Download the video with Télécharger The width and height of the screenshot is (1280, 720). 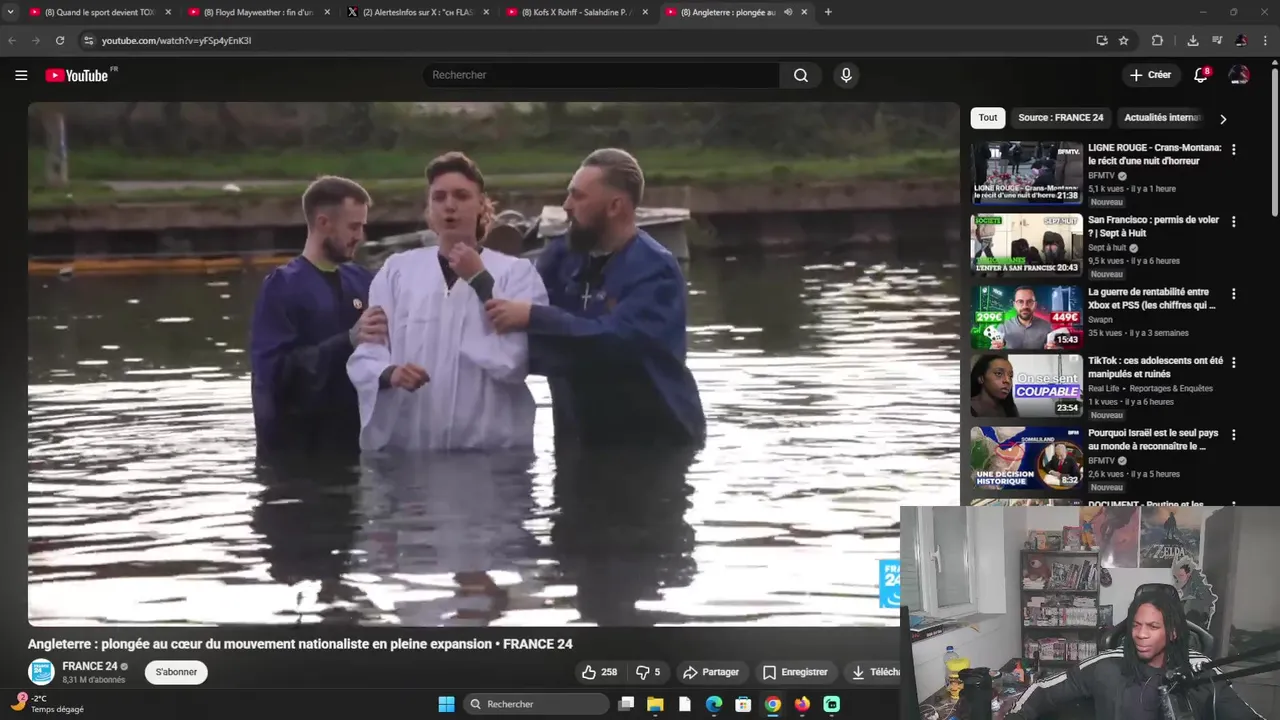874,672
